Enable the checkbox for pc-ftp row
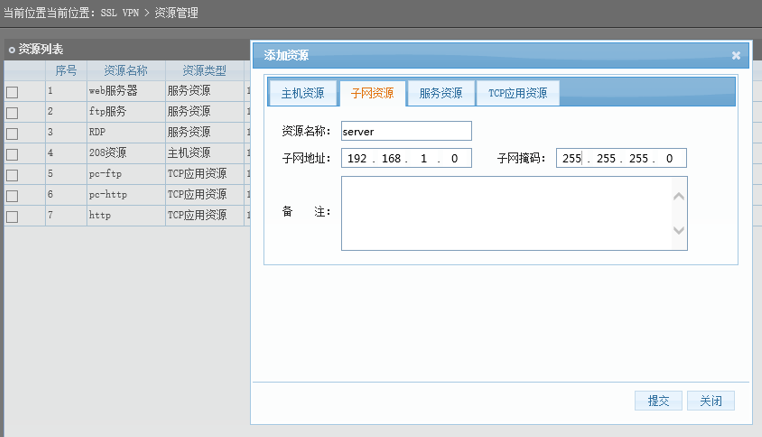Screen dimensions: 762x437 point(12,175)
